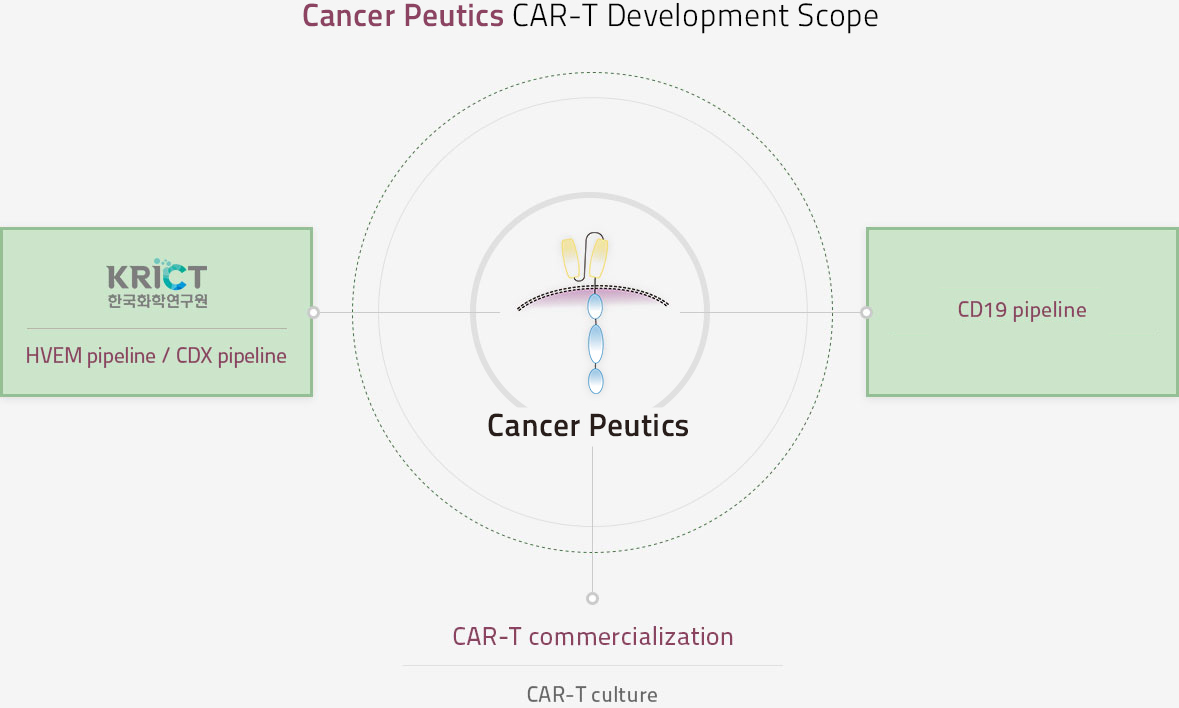Click the Cancer Peutics center label

588,425
